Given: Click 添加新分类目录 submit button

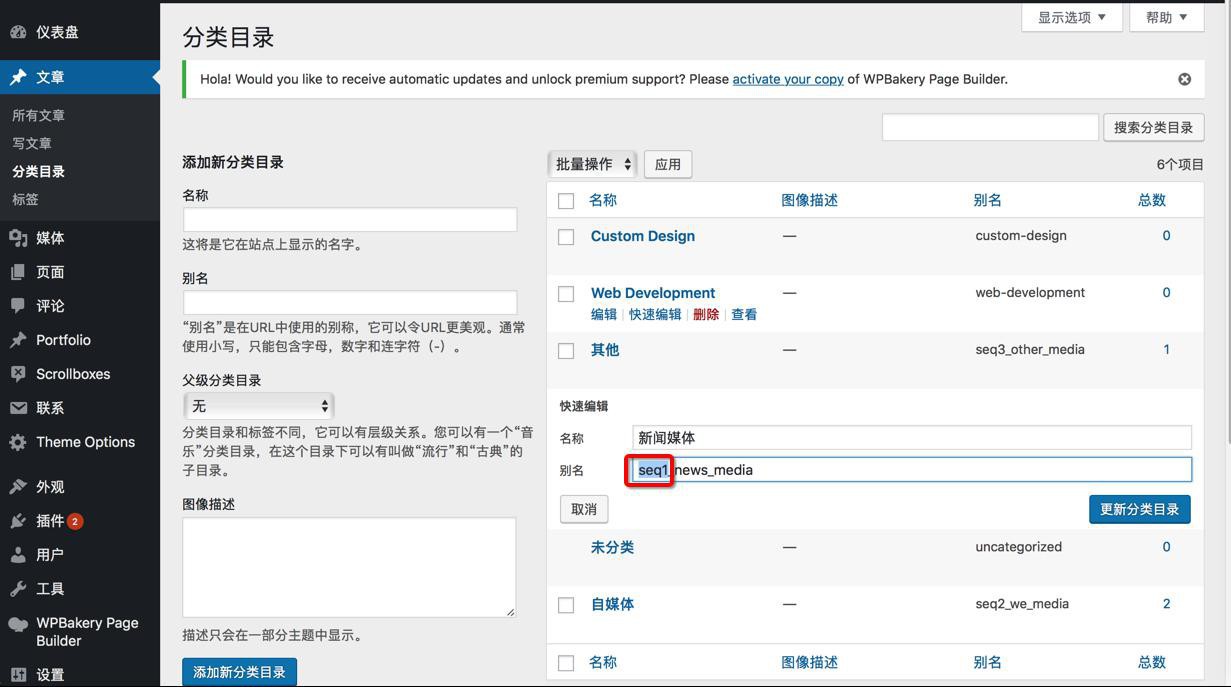Looking at the screenshot, I should pos(239,672).
